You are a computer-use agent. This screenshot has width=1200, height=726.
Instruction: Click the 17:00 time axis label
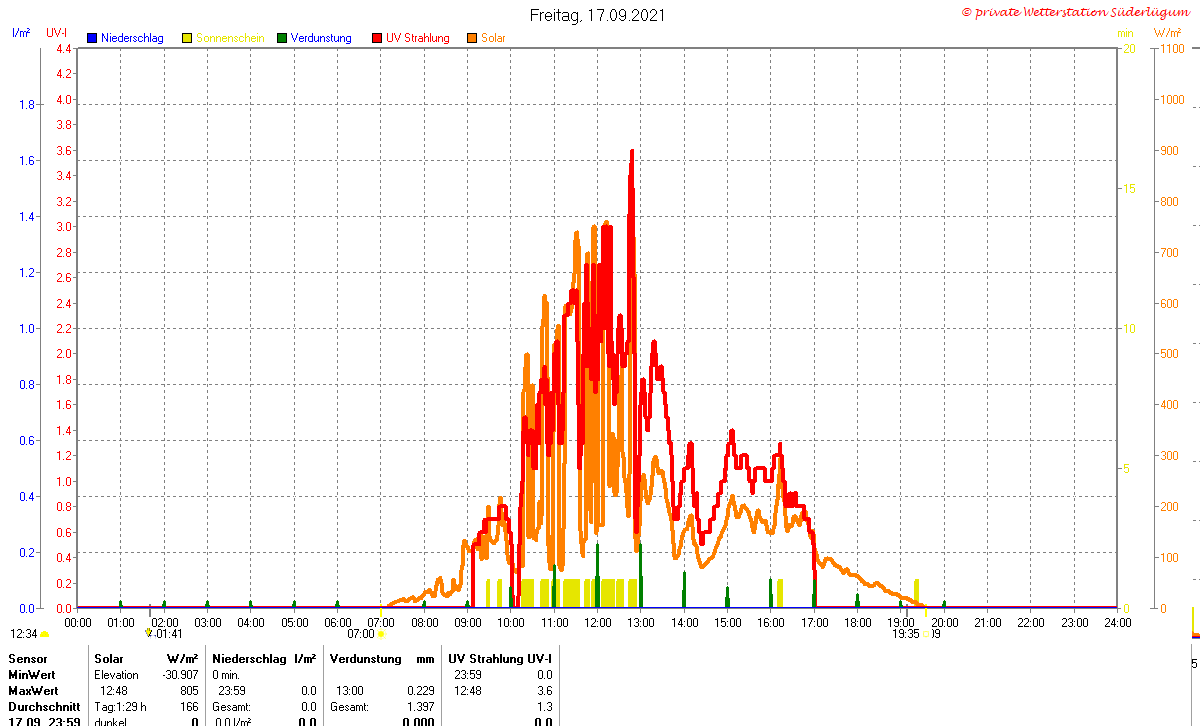tap(814, 622)
